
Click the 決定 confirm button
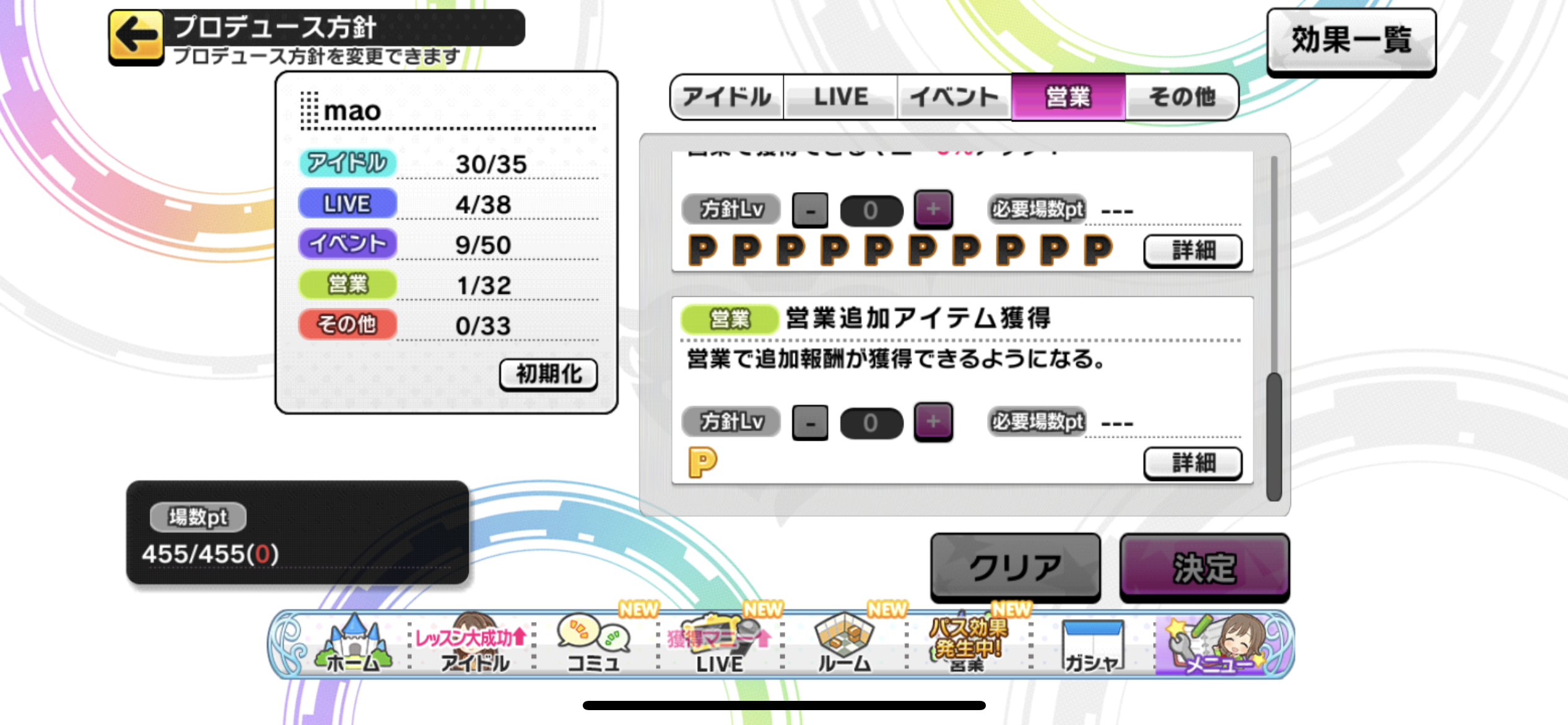(x=1204, y=567)
